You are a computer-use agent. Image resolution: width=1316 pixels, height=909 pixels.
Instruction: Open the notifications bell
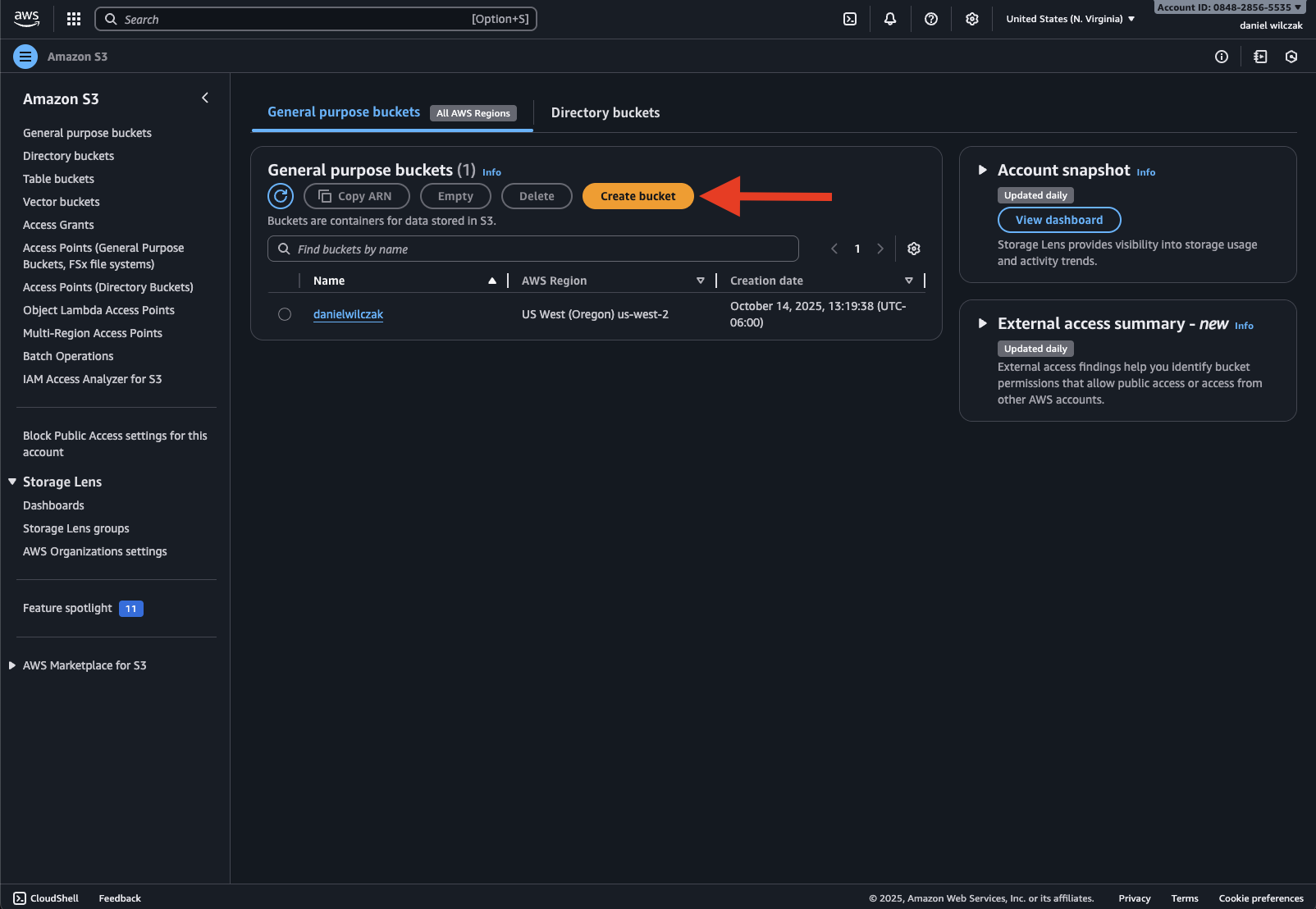click(x=890, y=19)
